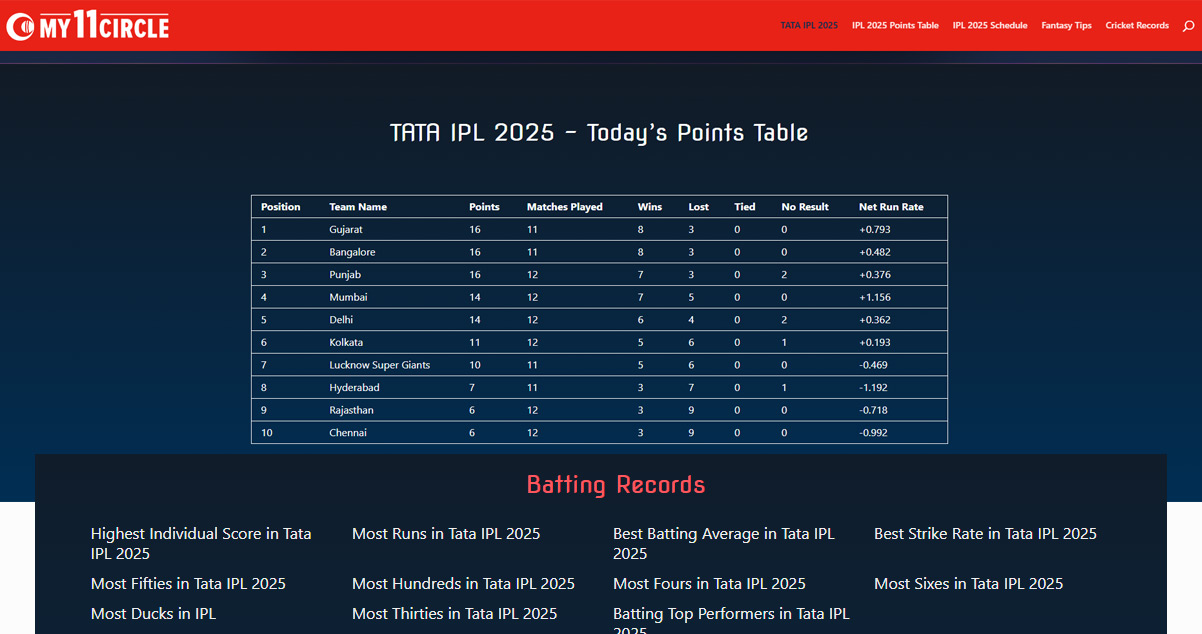Open Best Strike Rate in Tata IPL 2025
This screenshot has height=634, width=1202.
[985, 534]
